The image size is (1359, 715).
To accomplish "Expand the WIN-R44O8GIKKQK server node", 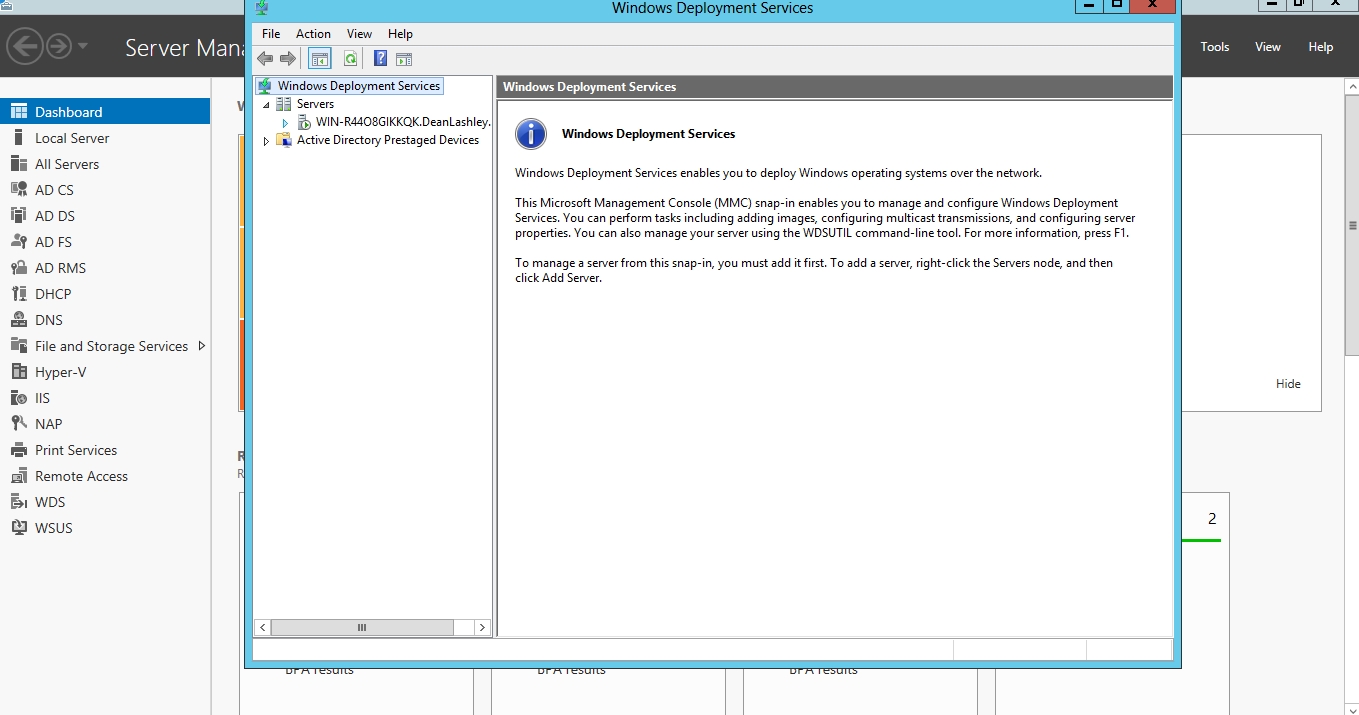I will 285,123.
